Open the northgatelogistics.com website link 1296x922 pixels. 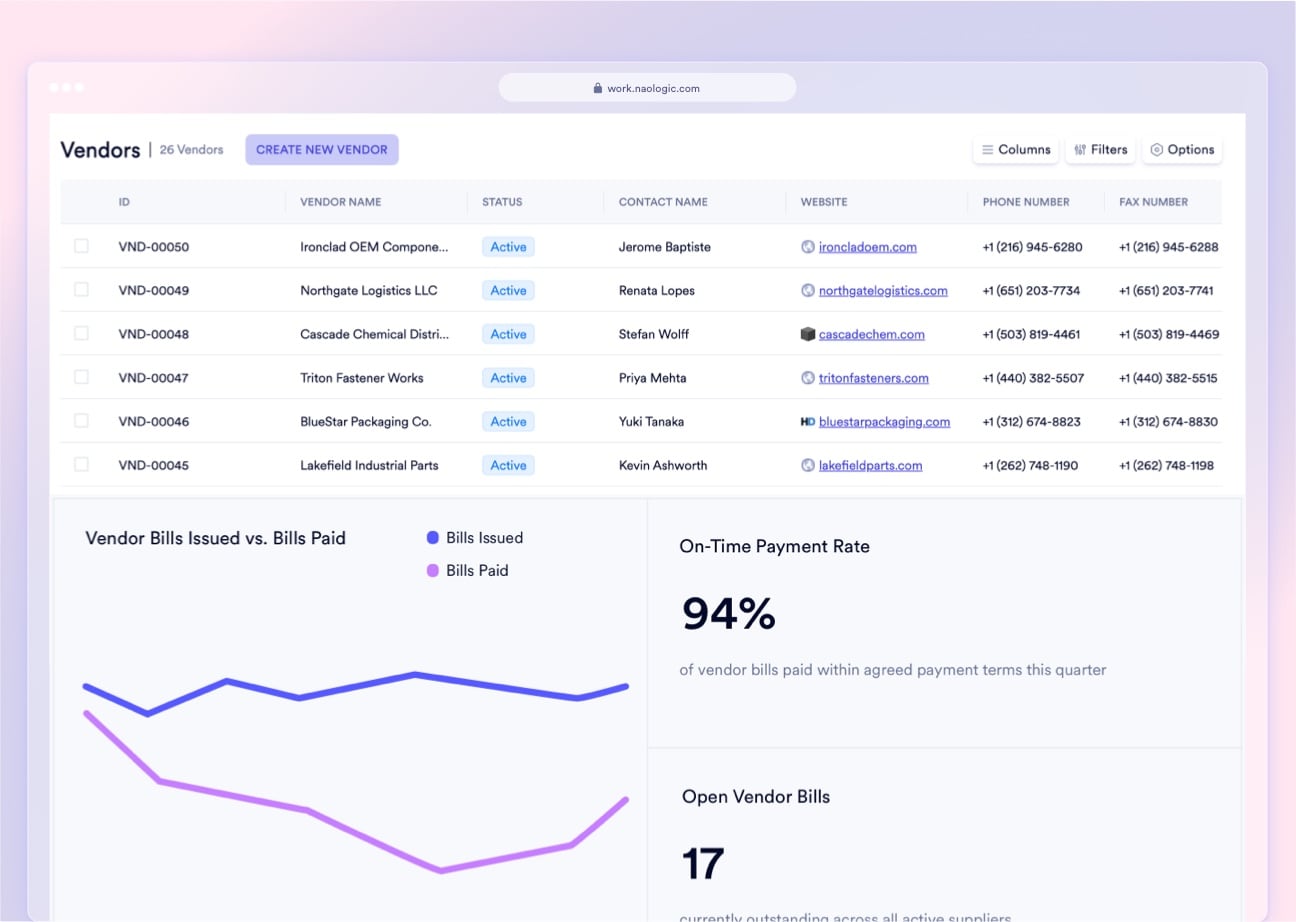(883, 290)
